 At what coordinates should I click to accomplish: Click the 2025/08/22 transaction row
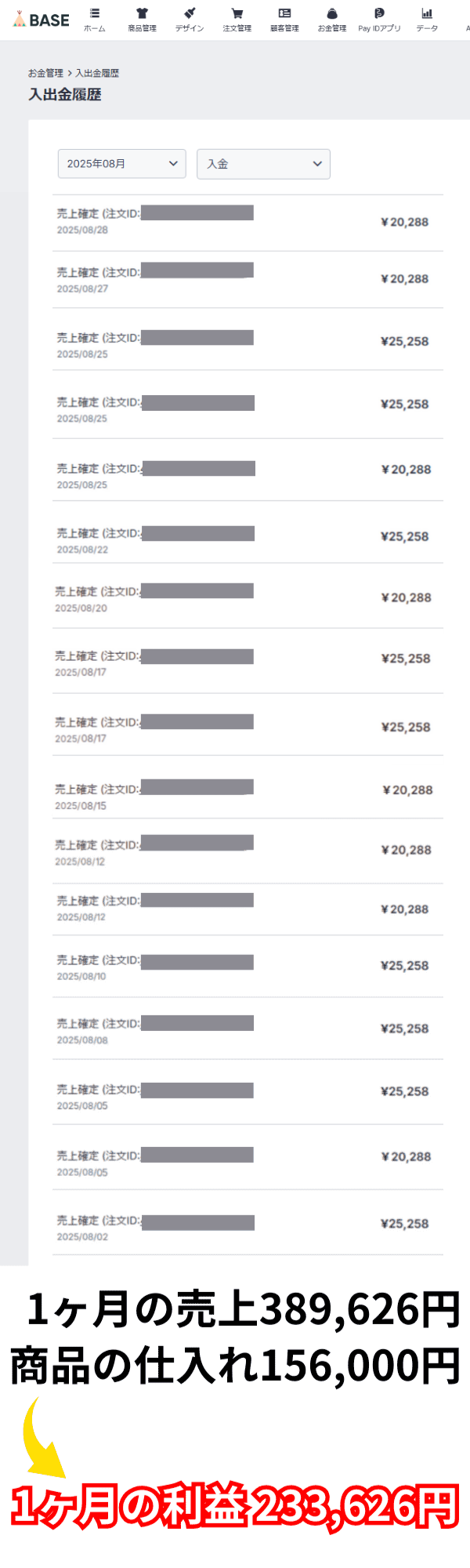tap(248, 539)
